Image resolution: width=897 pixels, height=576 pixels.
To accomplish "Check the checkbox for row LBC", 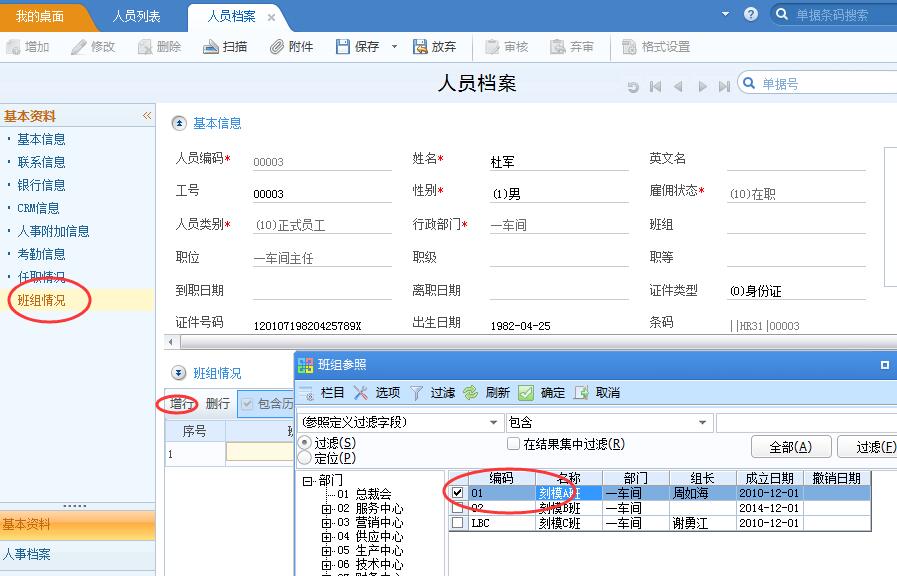I will pyautogui.click(x=457, y=522).
